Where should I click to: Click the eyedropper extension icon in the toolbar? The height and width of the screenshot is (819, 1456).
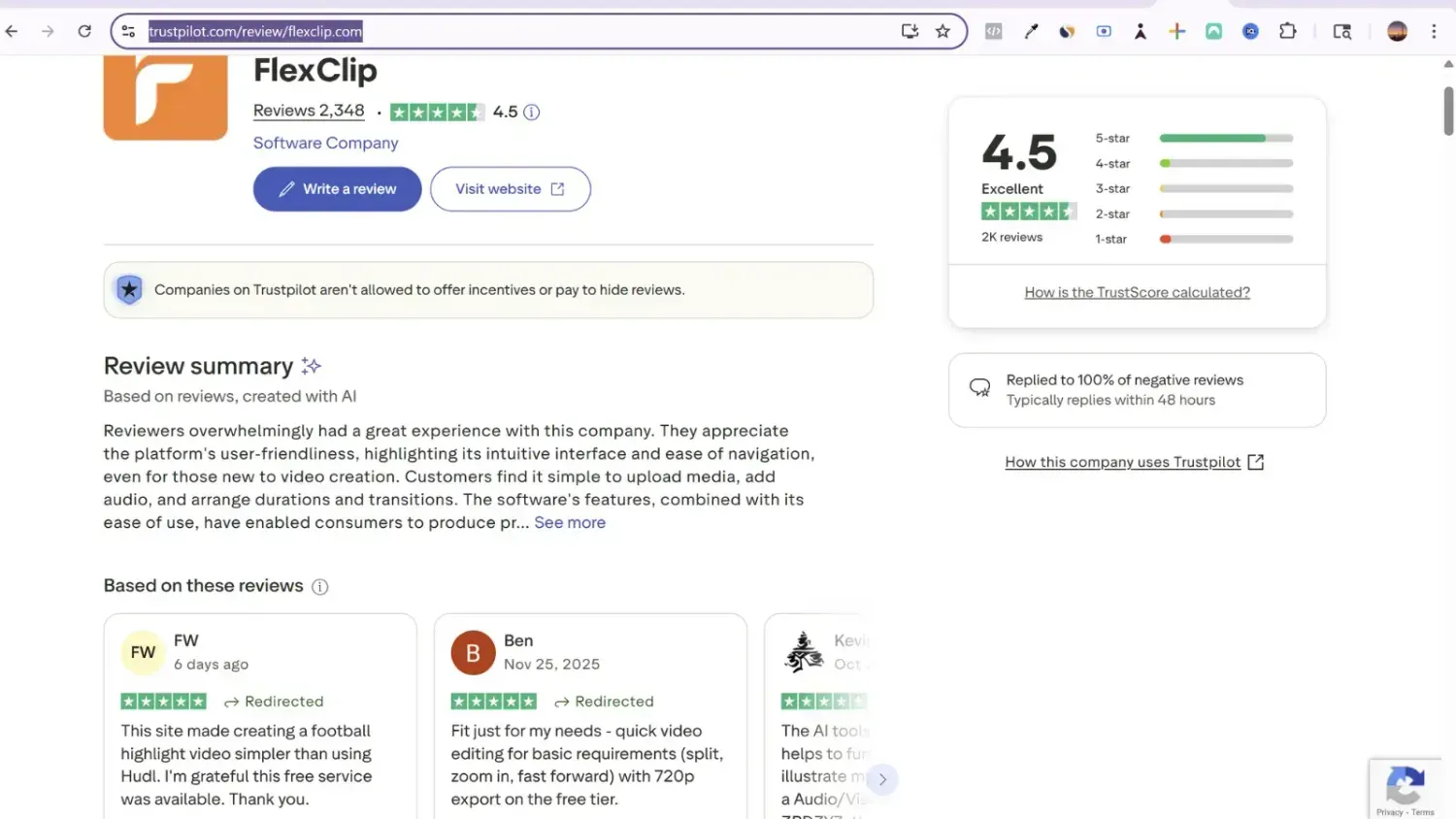pos(1030,30)
